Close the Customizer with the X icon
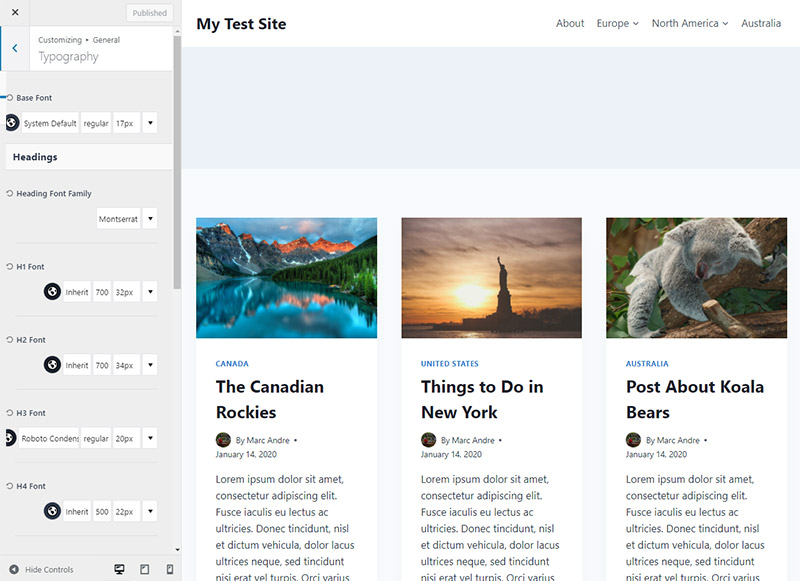Screen dimensions: 800x581 point(15,12)
